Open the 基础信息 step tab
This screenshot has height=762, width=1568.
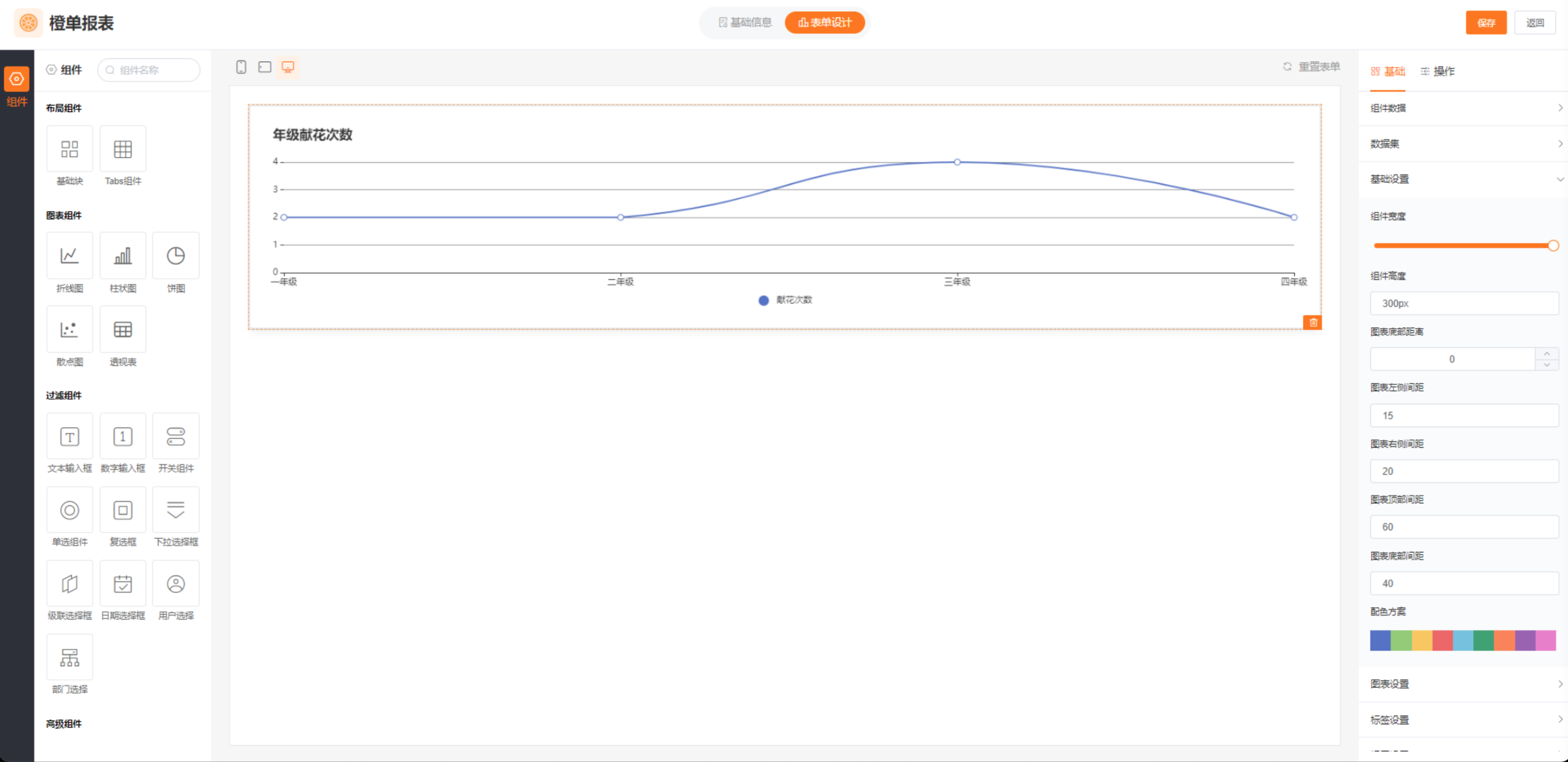745,22
